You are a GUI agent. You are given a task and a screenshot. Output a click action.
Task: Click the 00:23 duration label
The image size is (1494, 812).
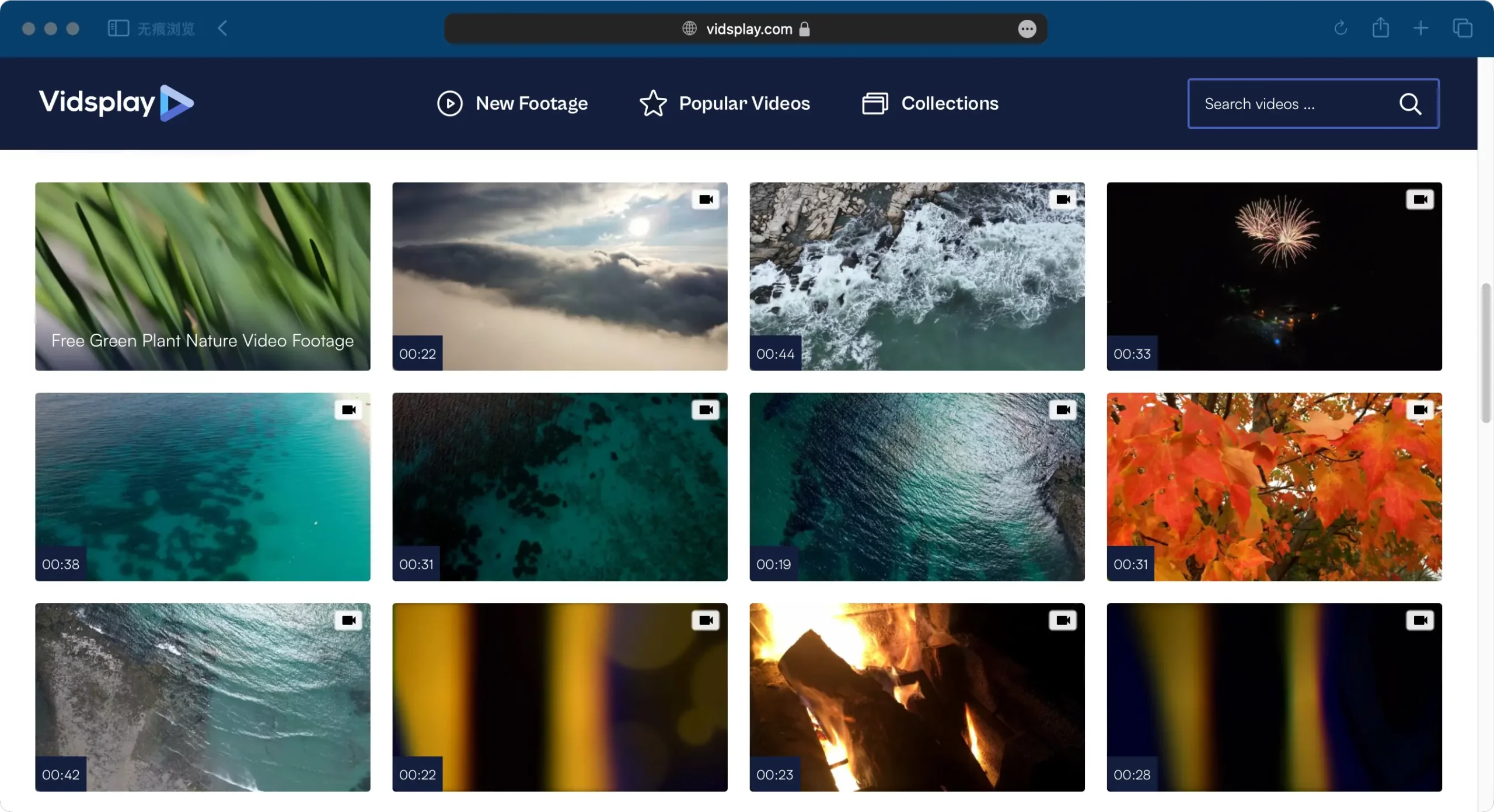click(774, 775)
